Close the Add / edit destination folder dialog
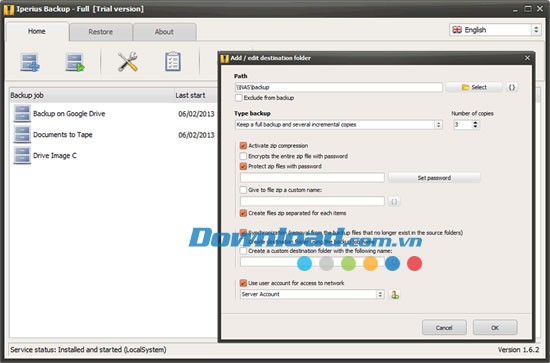This screenshot has height=363, width=550. [x=527, y=58]
